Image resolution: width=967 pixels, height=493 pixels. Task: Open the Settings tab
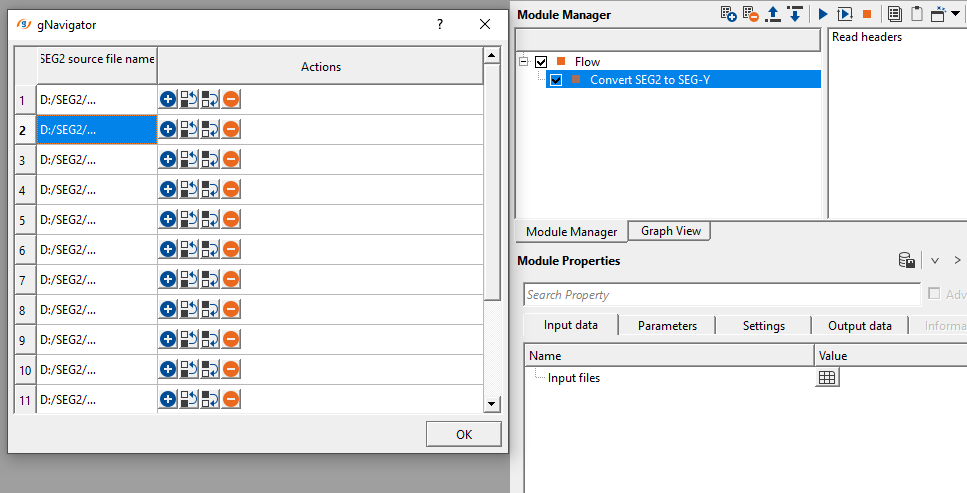(x=763, y=326)
